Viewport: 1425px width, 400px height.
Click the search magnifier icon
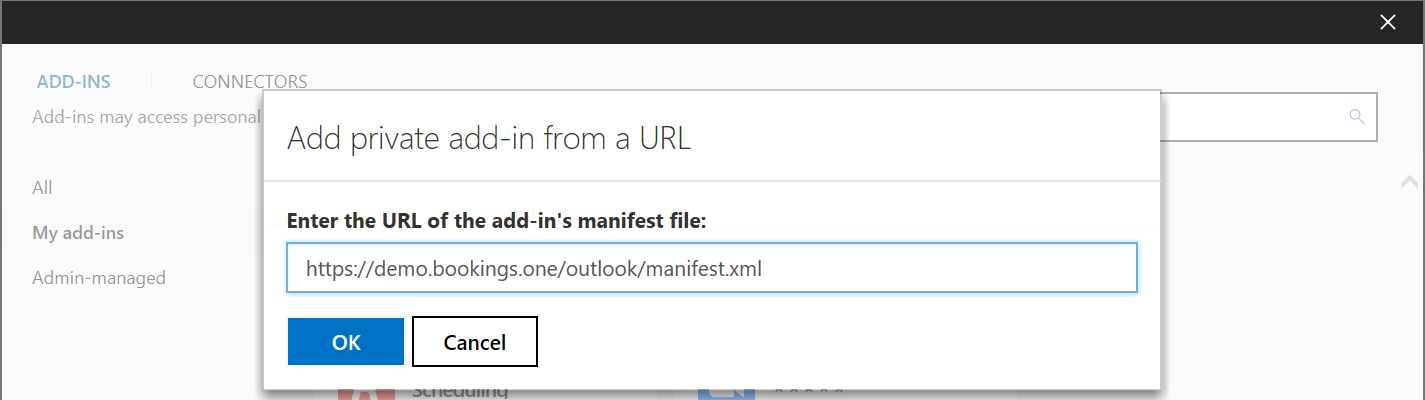tap(1357, 117)
